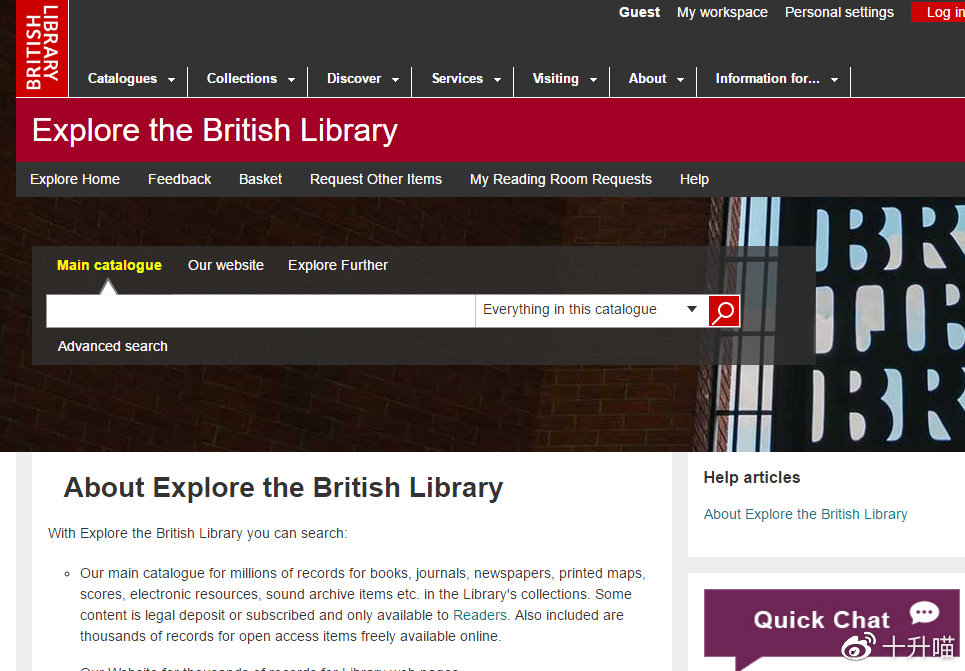
Task: Switch to the Explore Further tab
Action: click(x=338, y=265)
